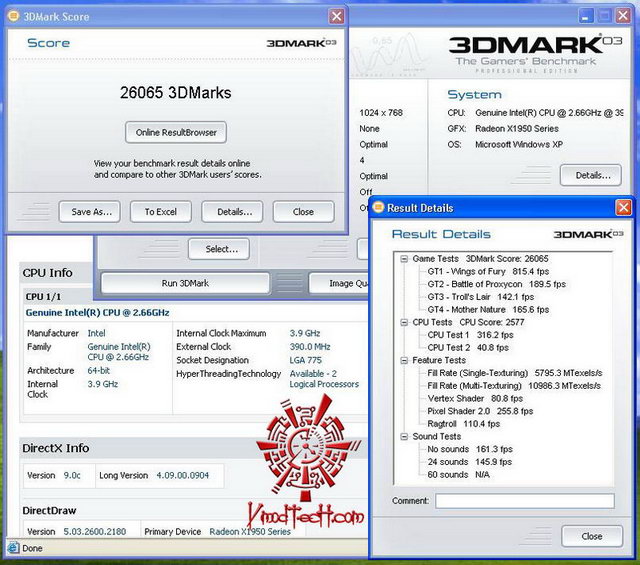Select Vertex Shader result row

tap(475, 398)
